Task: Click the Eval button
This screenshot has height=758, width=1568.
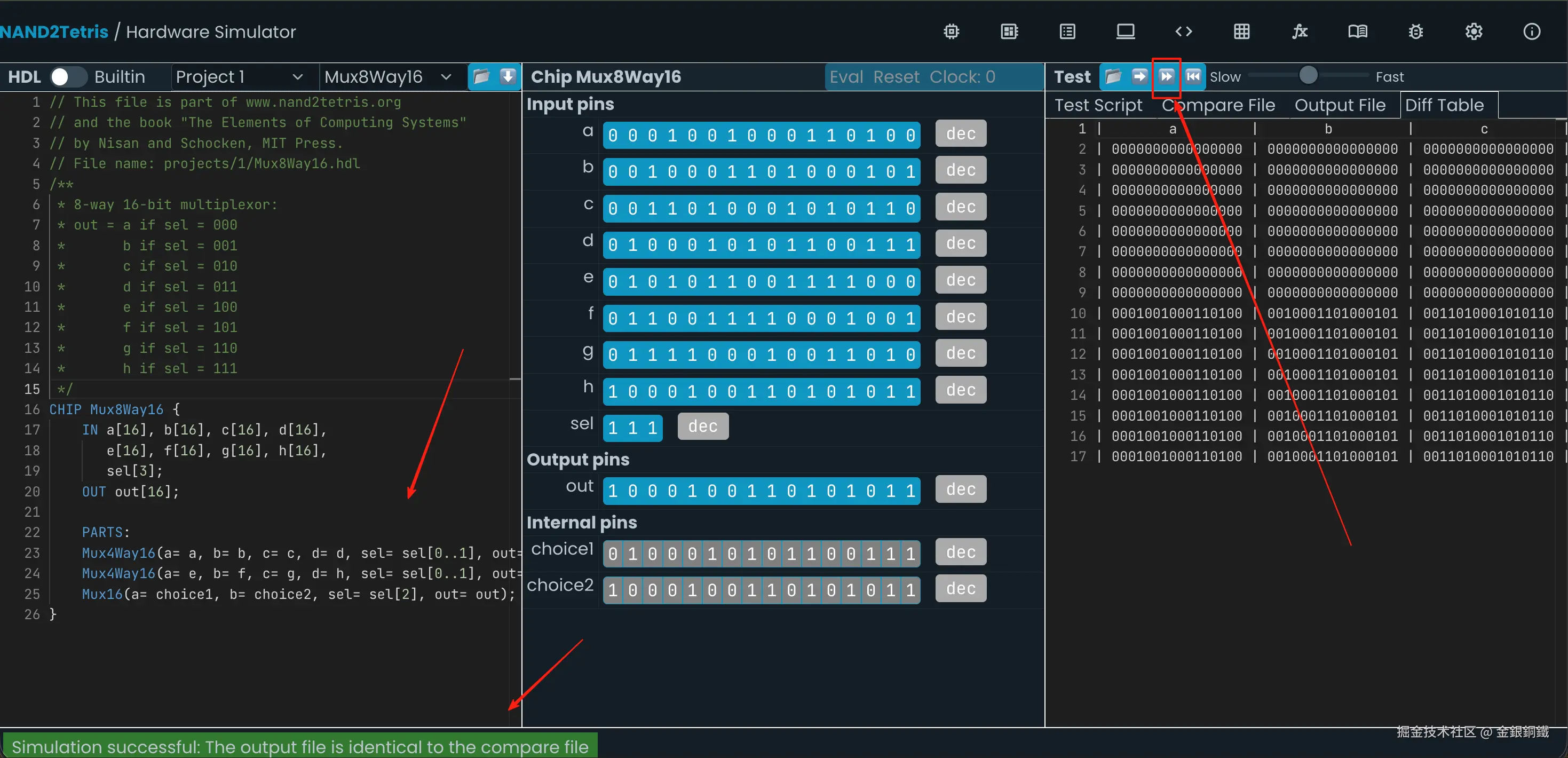Action: pos(845,77)
